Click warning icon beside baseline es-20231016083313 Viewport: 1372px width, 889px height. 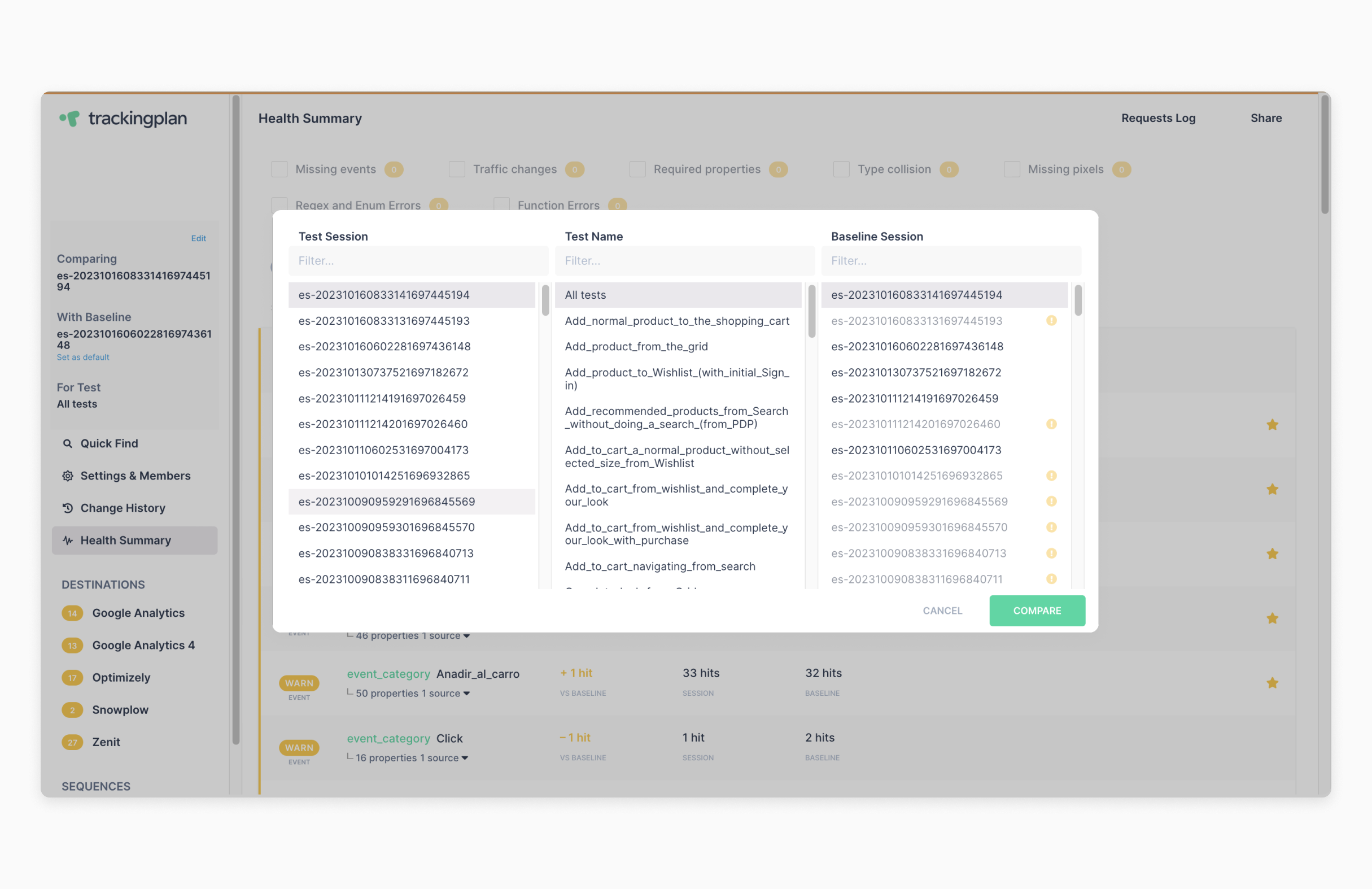(1051, 321)
